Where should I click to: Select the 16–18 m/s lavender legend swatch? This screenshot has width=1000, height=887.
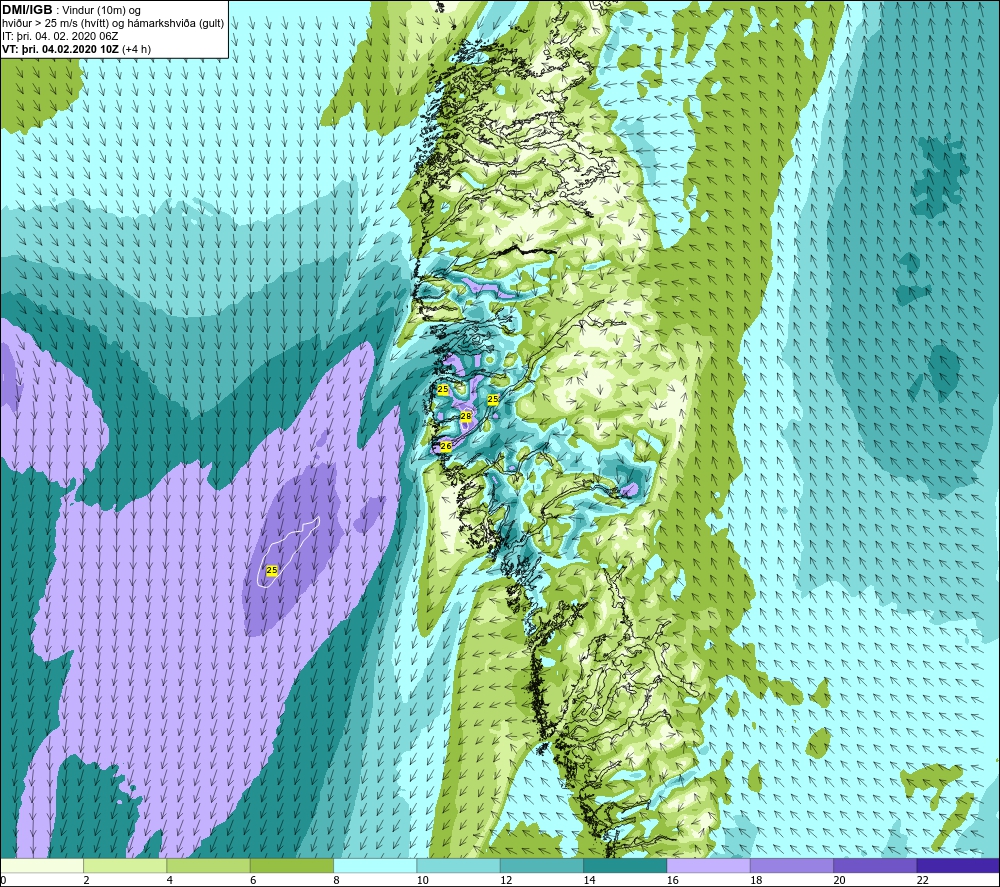click(709, 865)
